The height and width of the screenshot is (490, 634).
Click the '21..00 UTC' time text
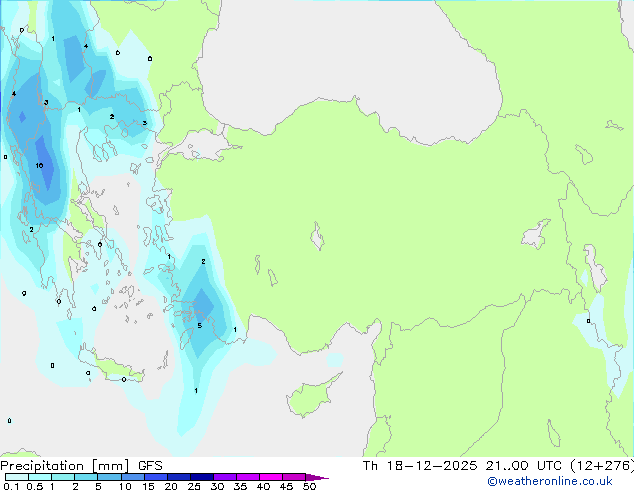coord(524,466)
